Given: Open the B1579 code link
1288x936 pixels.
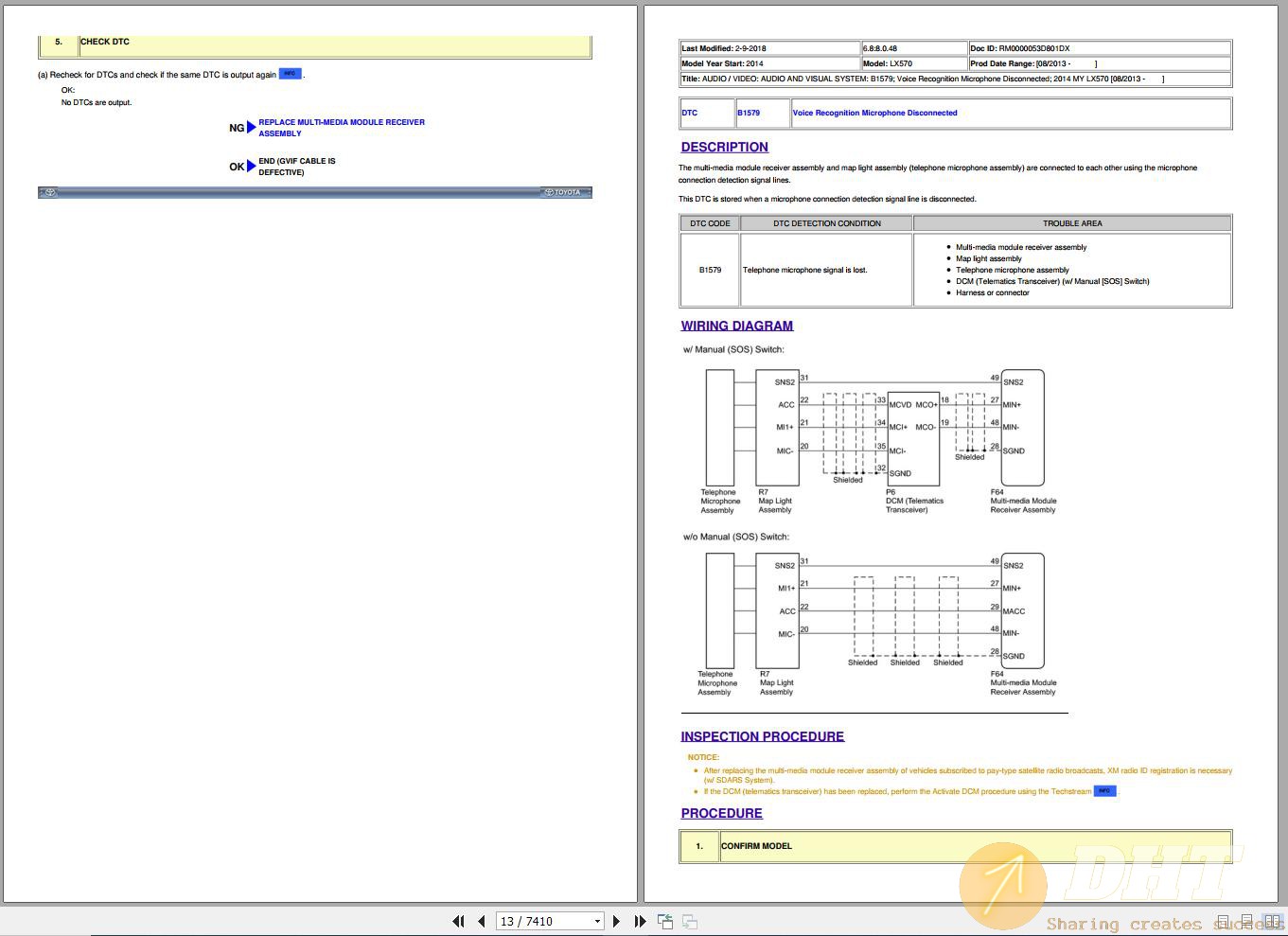Looking at the screenshot, I should click(749, 113).
